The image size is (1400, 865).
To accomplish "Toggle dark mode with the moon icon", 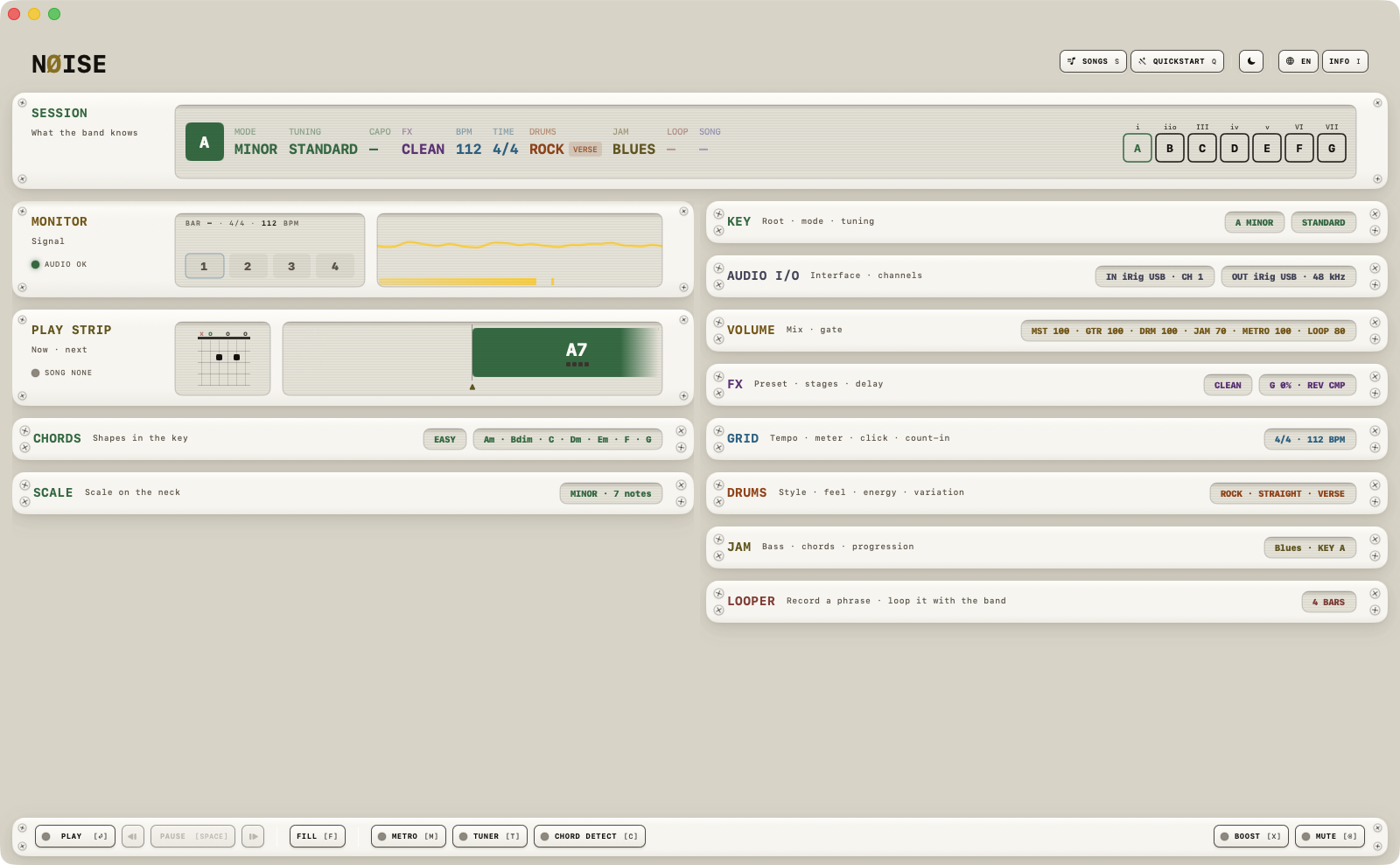I will tap(1251, 61).
